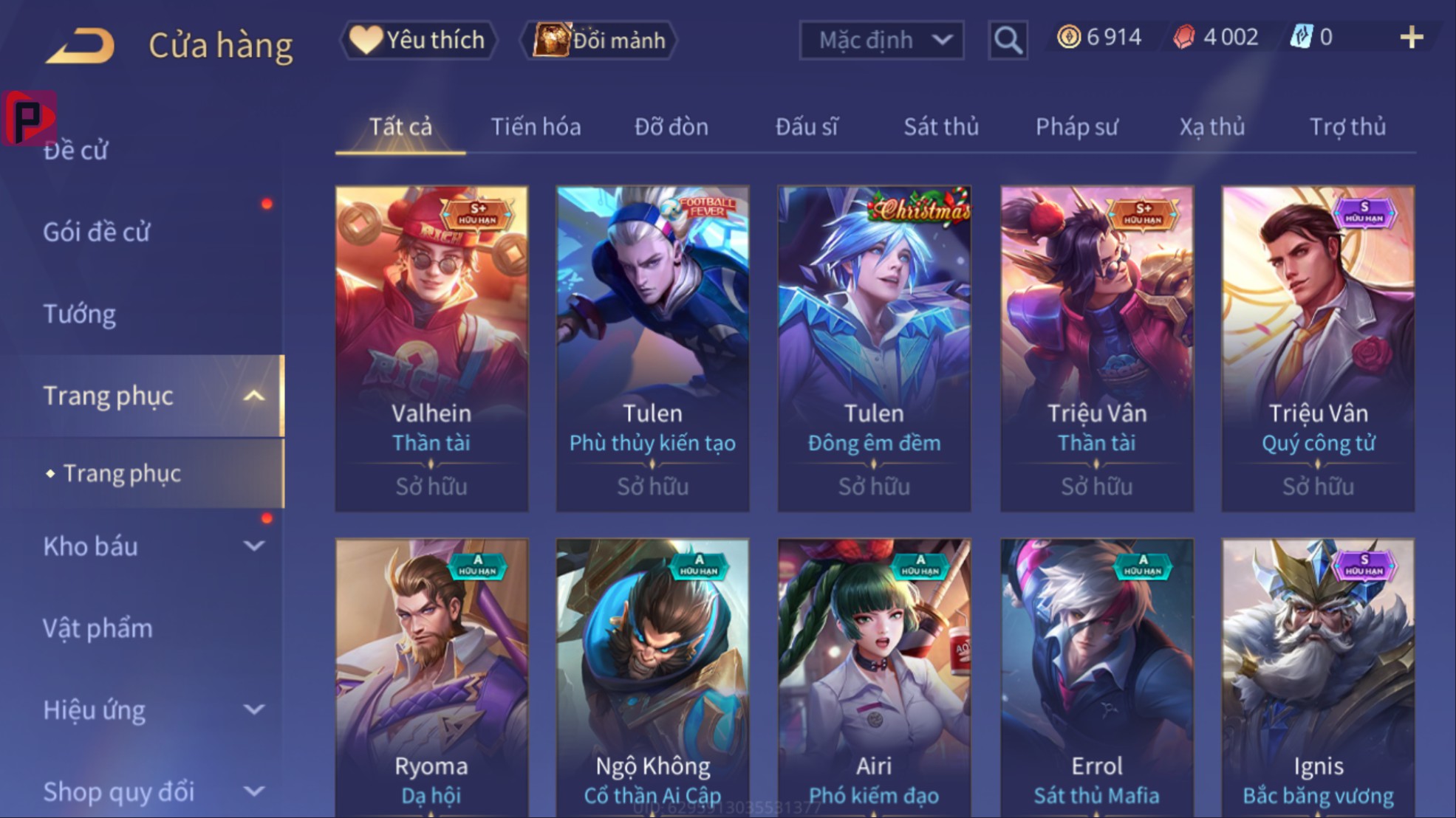
Task: Expand the Kho báu sidebar section
Action: click(x=253, y=546)
